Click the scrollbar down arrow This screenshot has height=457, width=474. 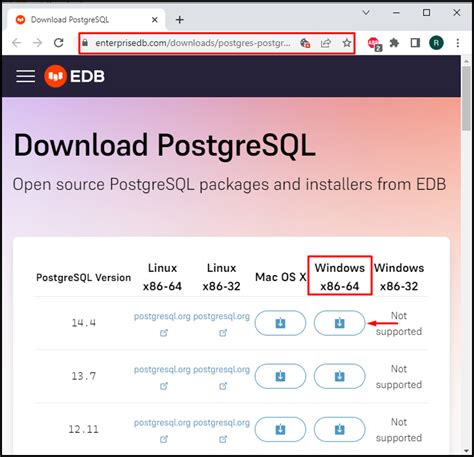click(x=466, y=451)
